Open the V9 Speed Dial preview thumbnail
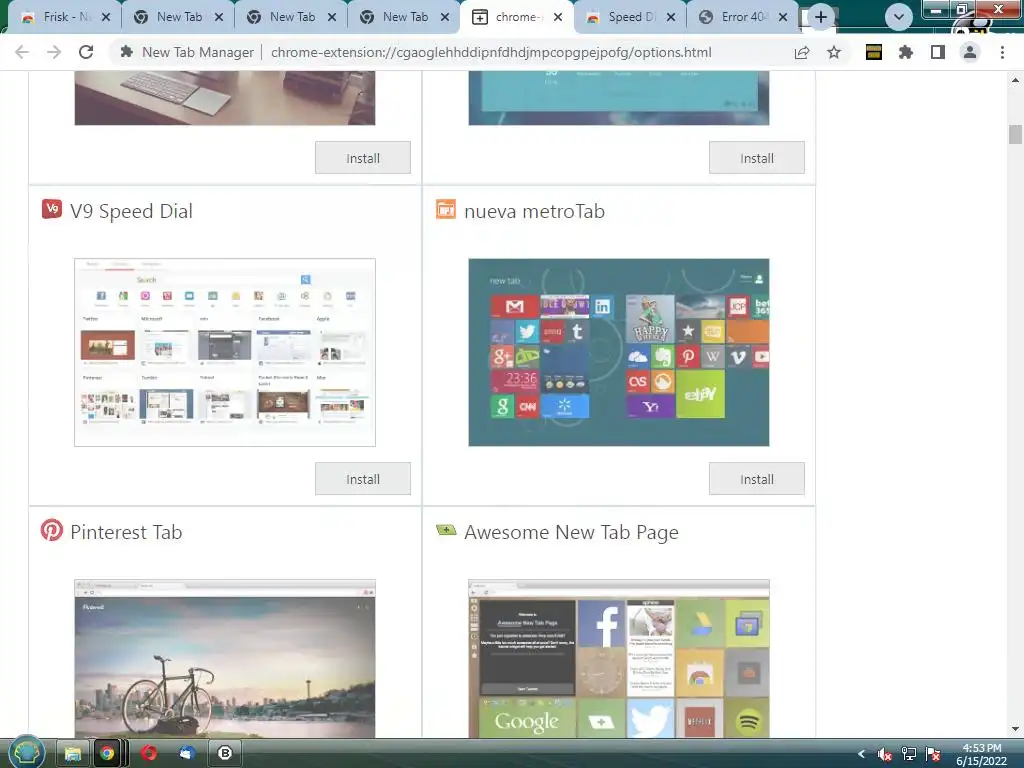The height and width of the screenshot is (768, 1024). point(225,353)
